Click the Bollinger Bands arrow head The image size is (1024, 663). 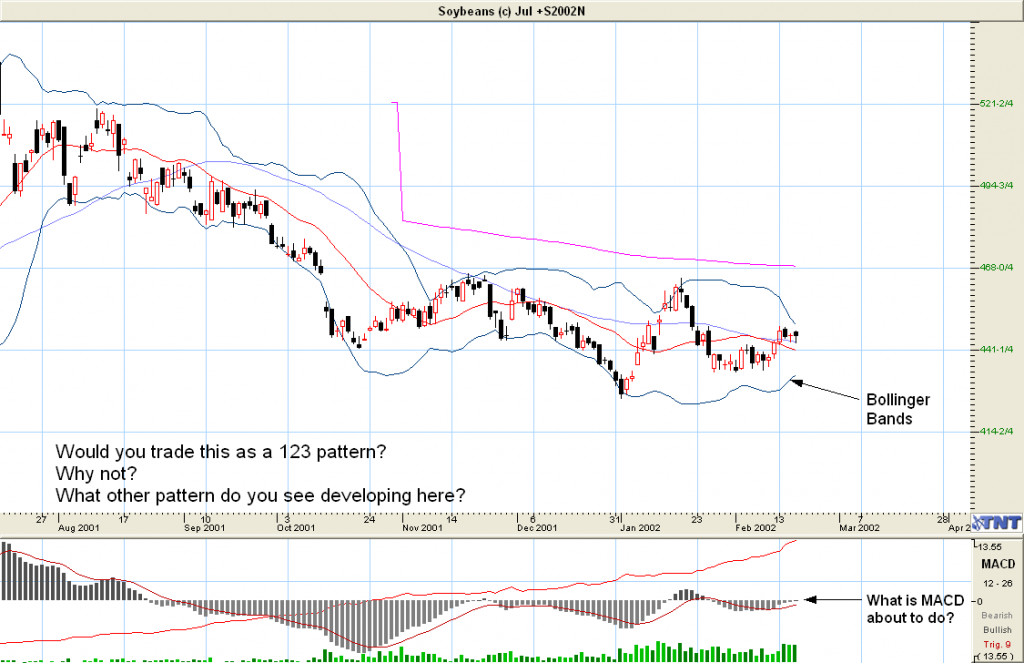795,379
